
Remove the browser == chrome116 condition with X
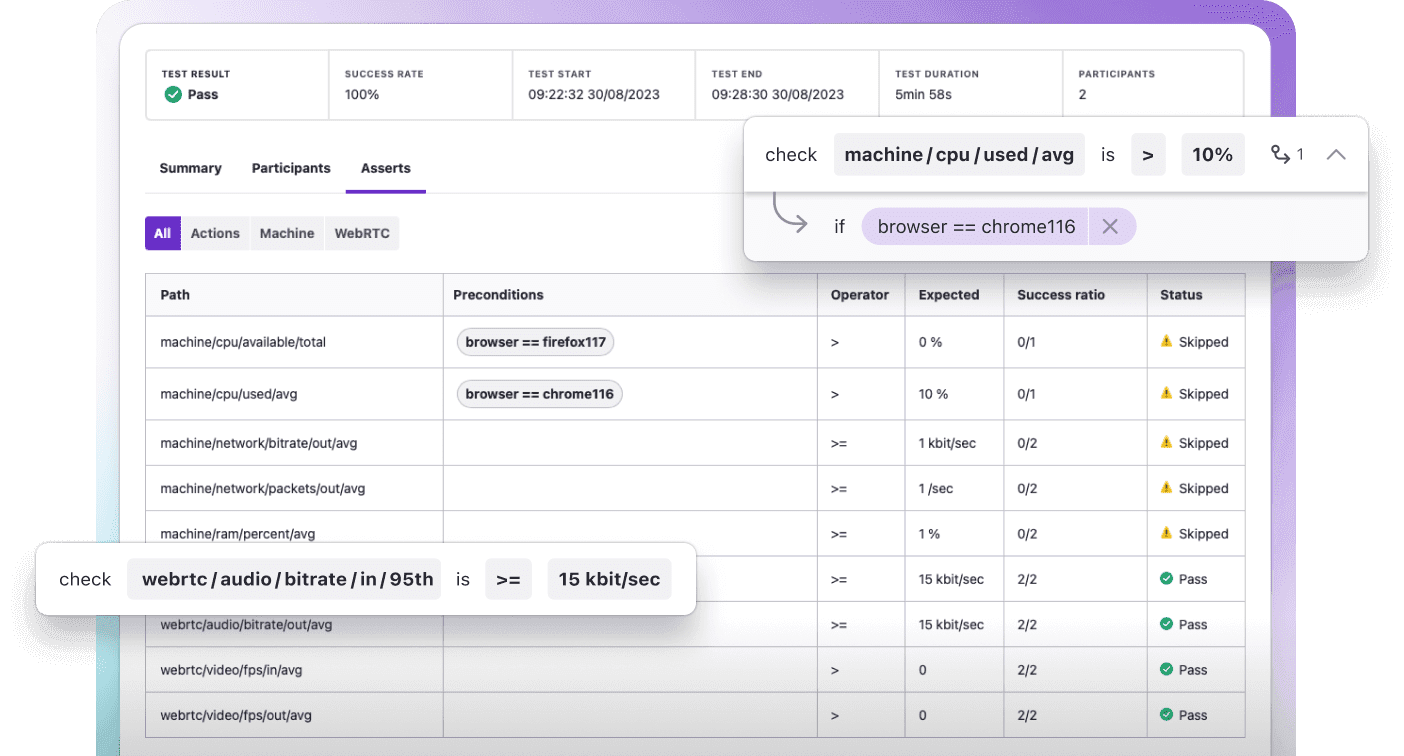click(1110, 227)
